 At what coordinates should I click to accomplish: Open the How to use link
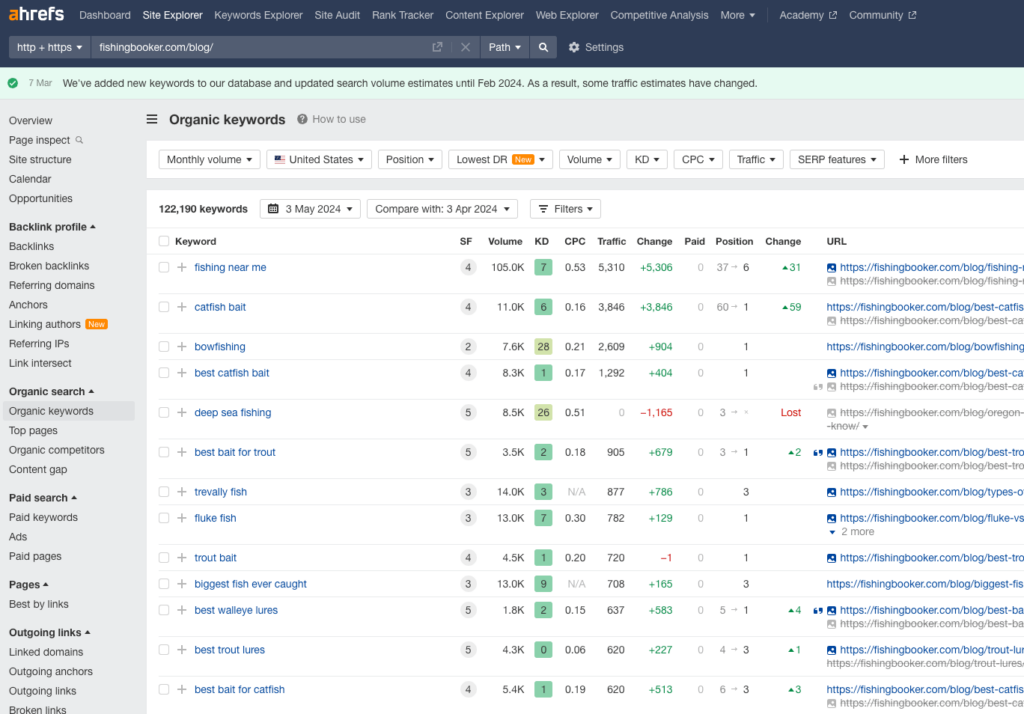click(x=338, y=119)
